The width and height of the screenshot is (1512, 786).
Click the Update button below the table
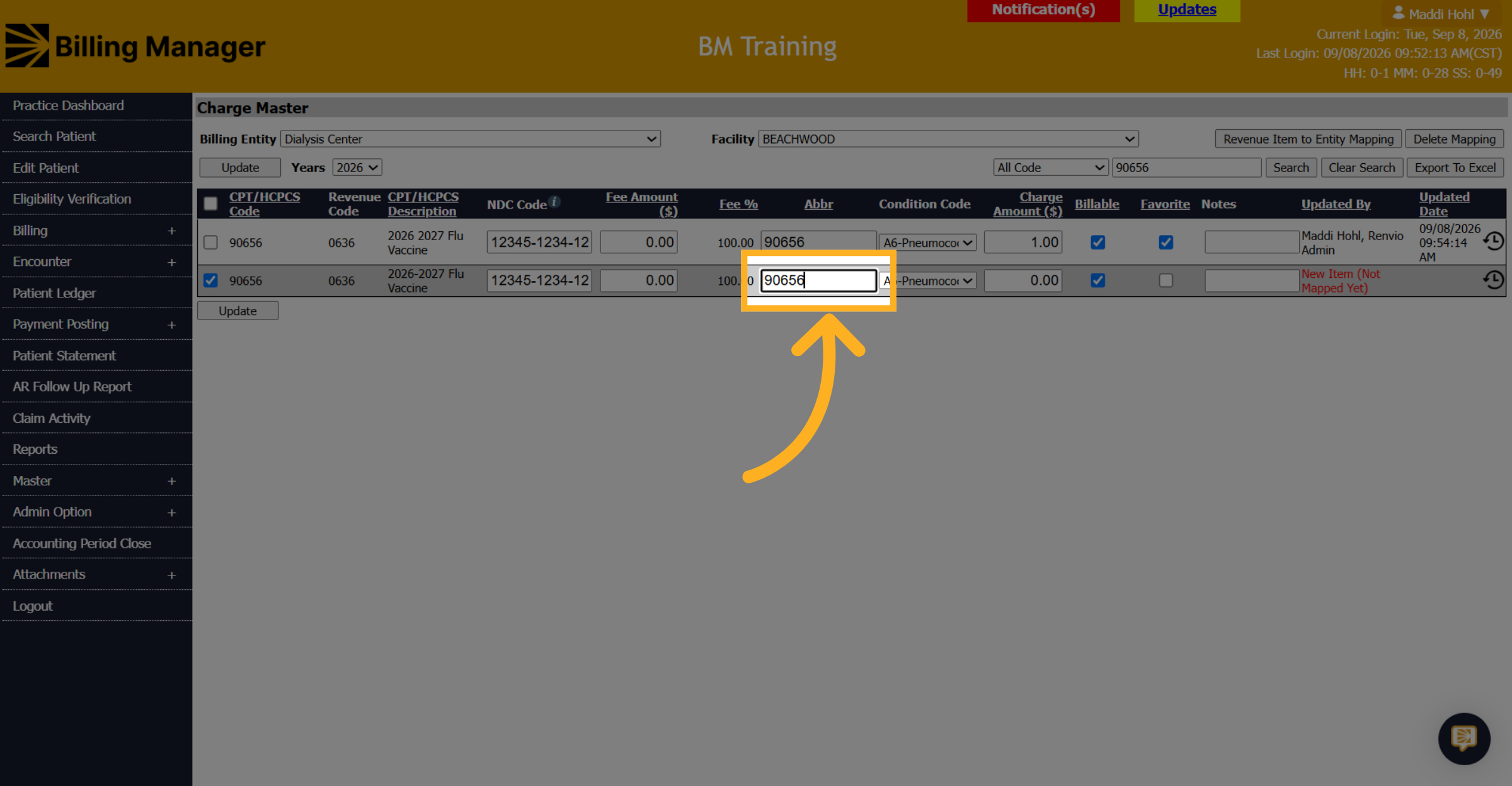coord(238,311)
